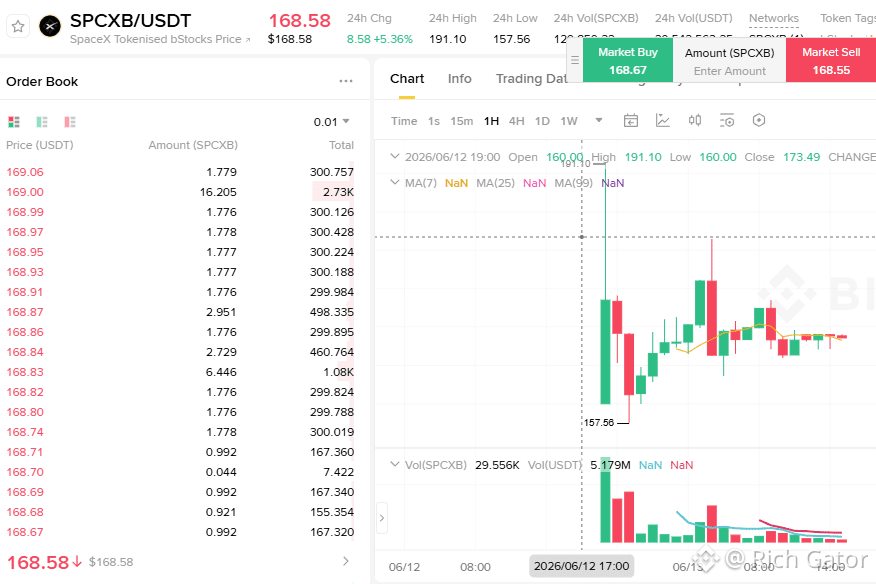This screenshot has height=584, width=876.
Task: Select the 1H chart interval
Action: click(x=491, y=121)
